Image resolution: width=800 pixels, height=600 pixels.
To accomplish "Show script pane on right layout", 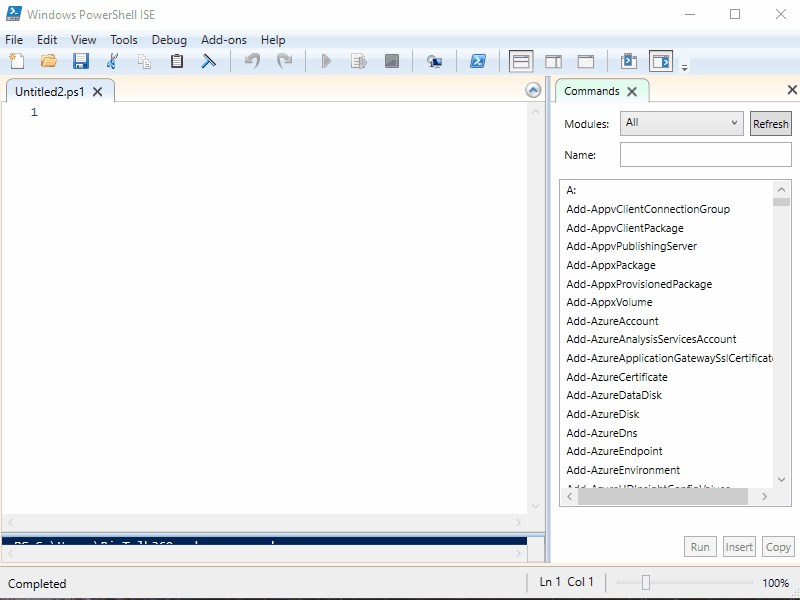I will 554,62.
